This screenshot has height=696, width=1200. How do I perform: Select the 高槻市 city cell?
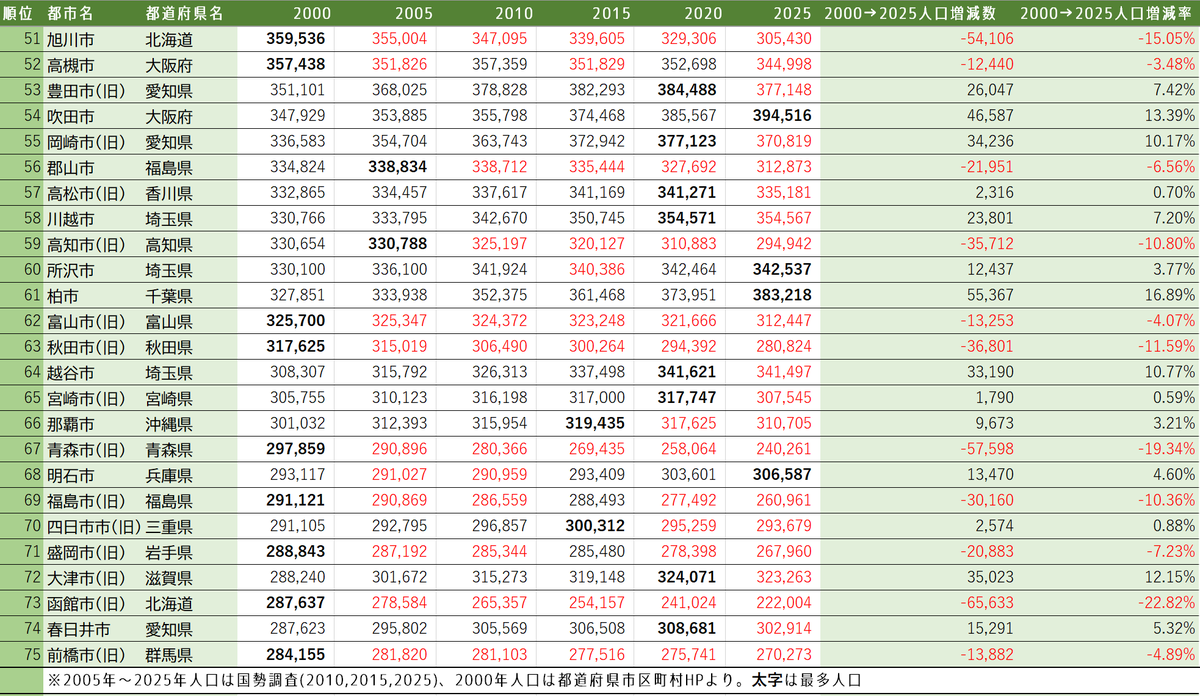[71, 64]
